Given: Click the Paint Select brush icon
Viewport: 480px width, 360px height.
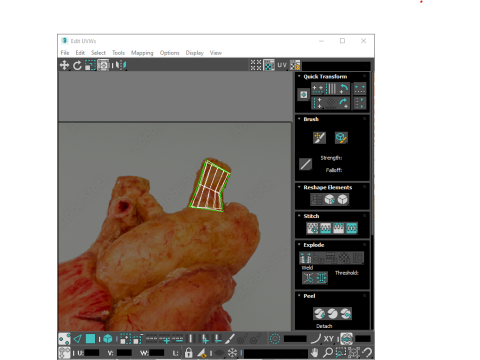Looking at the screenshot, I should [x=230, y=339].
